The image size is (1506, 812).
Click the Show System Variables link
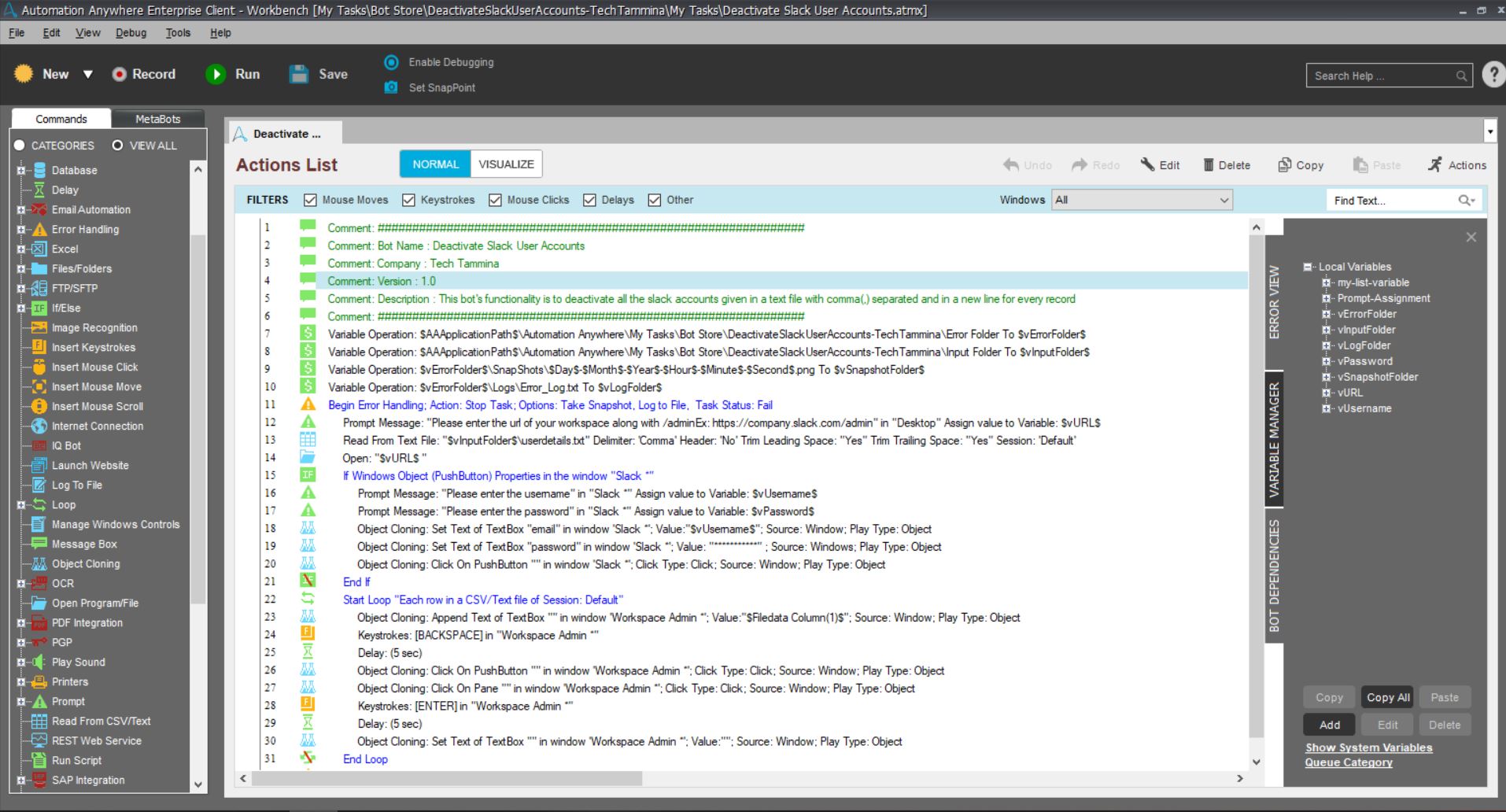(x=1368, y=747)
